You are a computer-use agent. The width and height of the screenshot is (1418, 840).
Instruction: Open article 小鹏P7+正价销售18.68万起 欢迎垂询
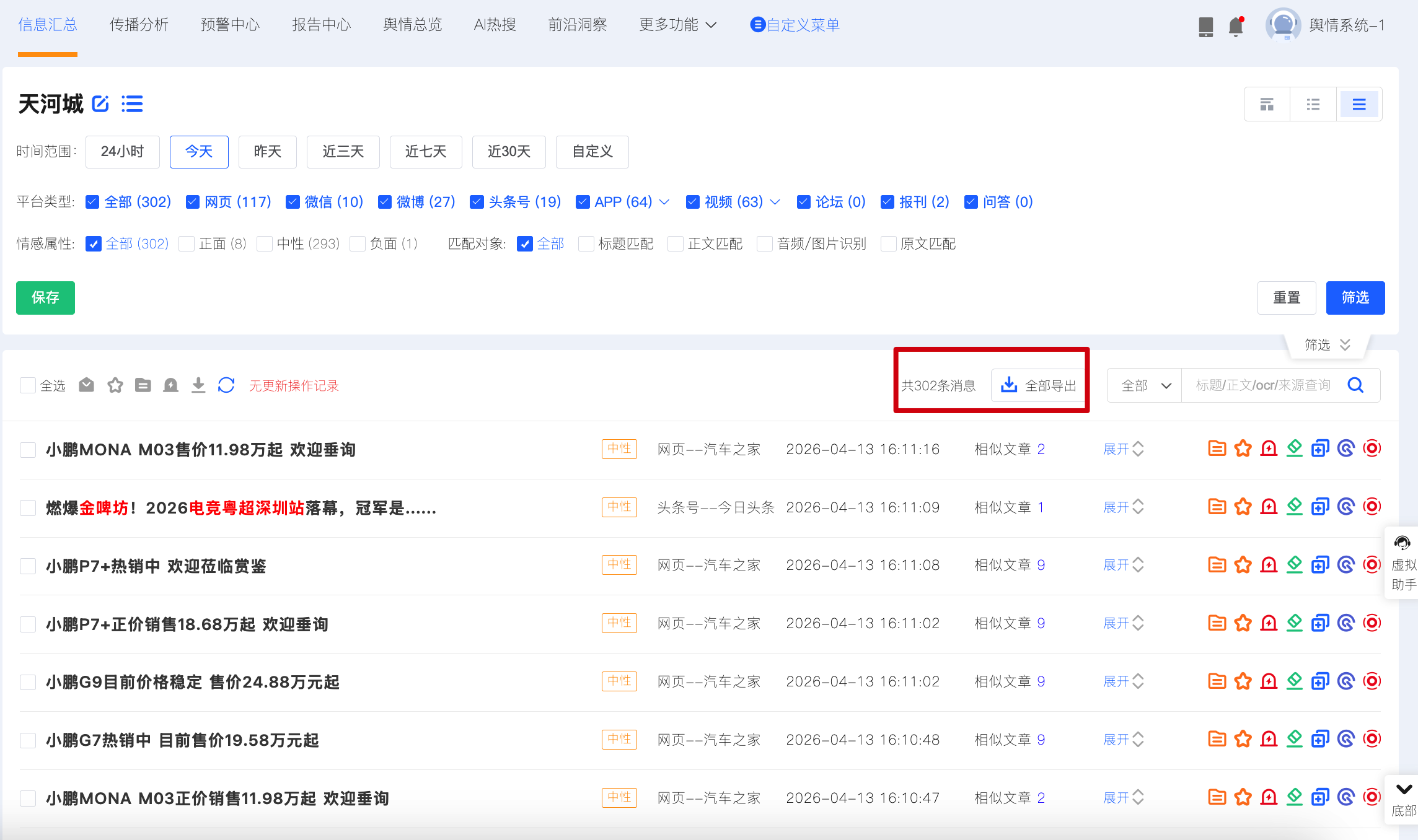click(x=187, y=624)
